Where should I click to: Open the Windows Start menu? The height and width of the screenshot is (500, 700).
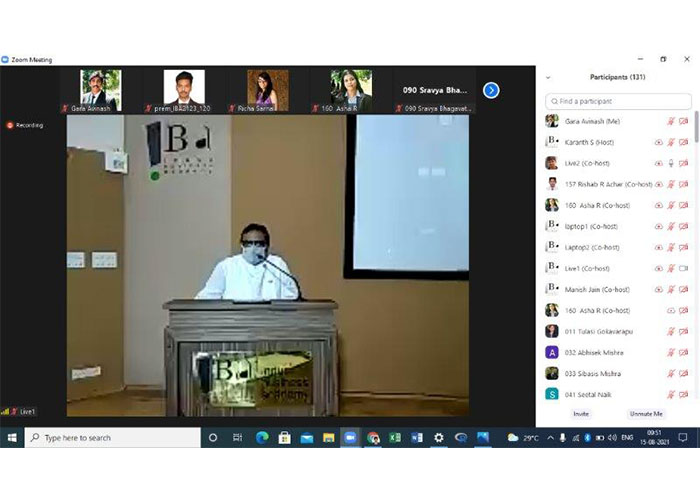pos(12,437)
